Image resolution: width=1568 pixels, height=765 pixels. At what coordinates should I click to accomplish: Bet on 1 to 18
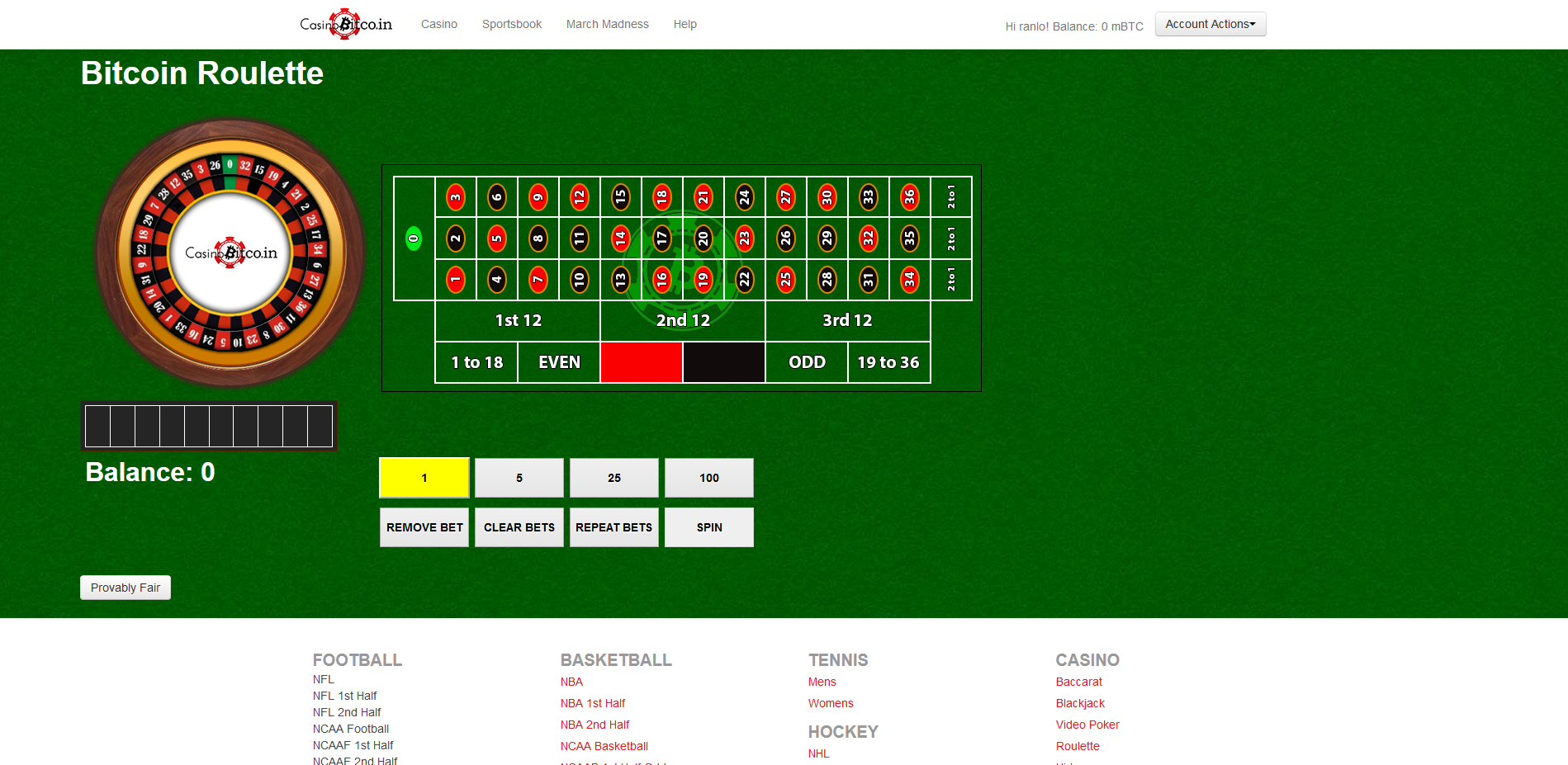pos(476,362)
